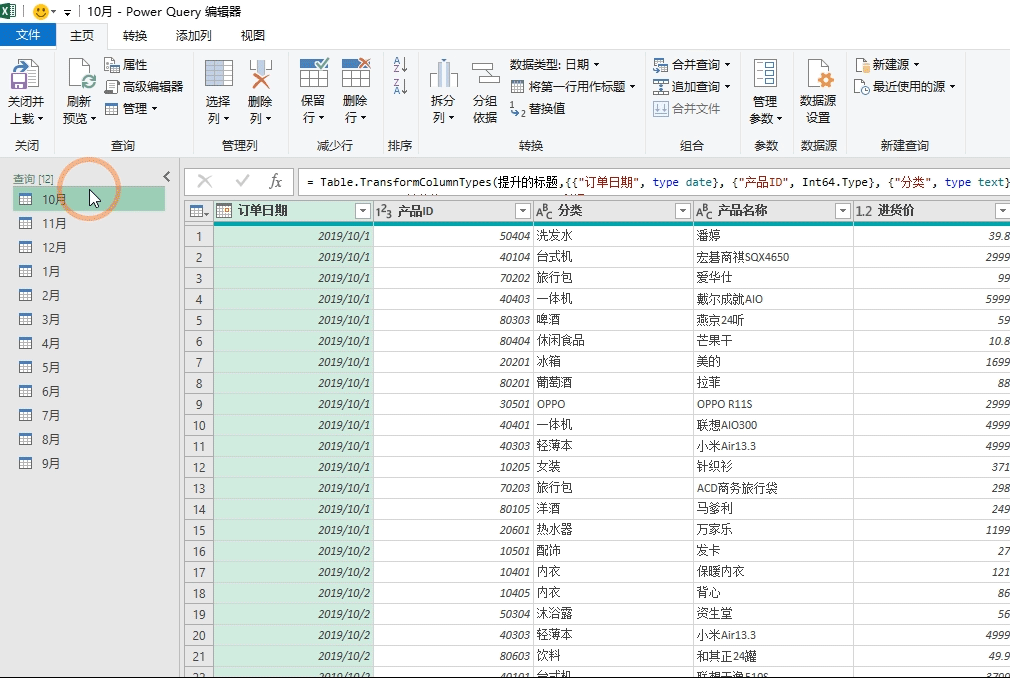Switch to the Home (主页) tab

pyautogui.click(x=82, y=35)
